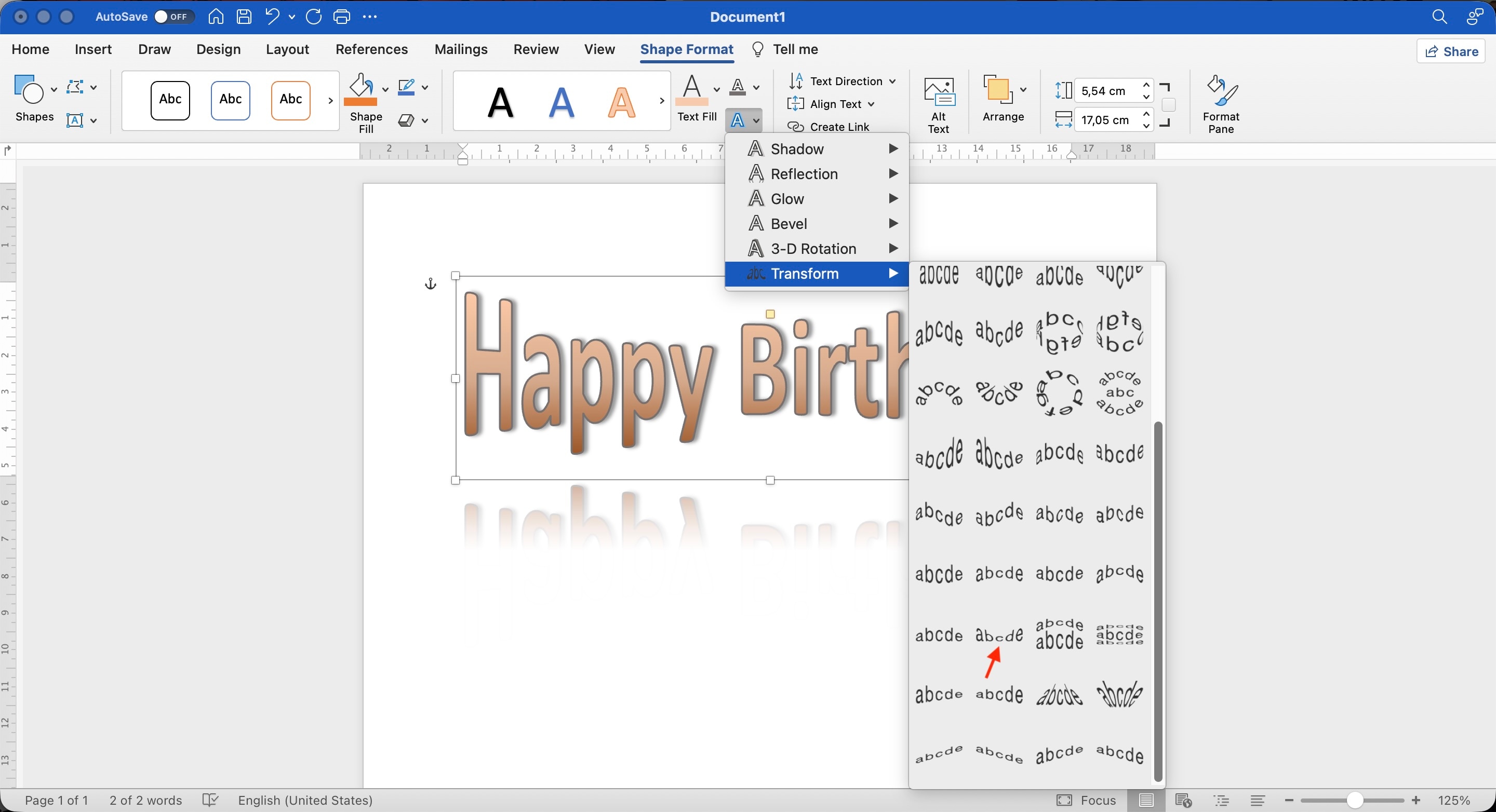Viewport: 1496px width, 812px height.
Task: Expand the shape styles gallery arrow
Action: click(x=330, y=101)
